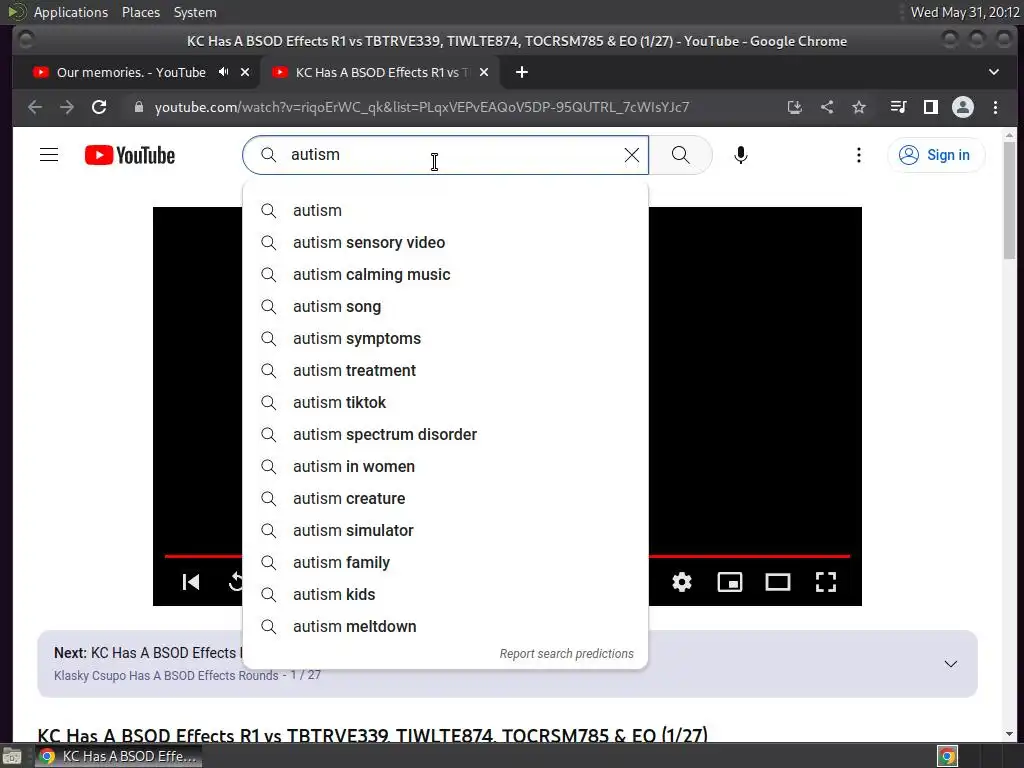Viewport: 1024px width, 768px height.
Task: Choose the "autism" suggestion
Action: [445, 210]
